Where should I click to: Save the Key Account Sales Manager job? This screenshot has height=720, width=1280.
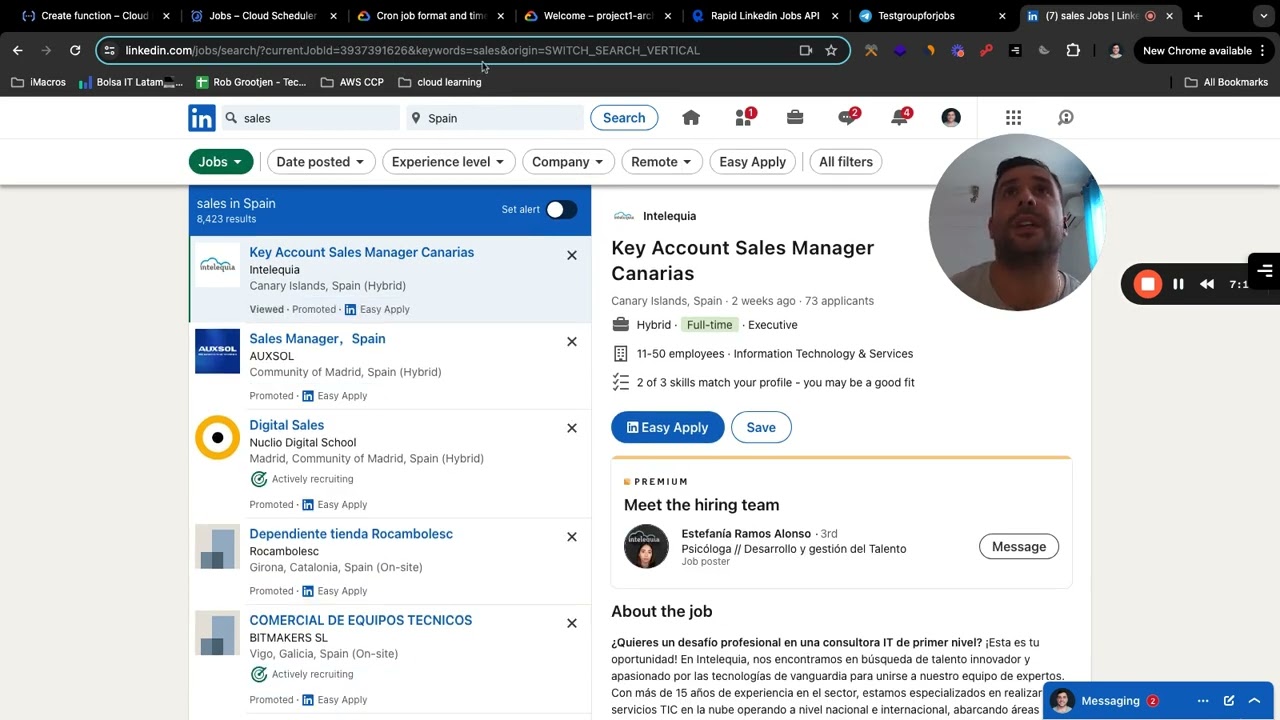point(761,427)
